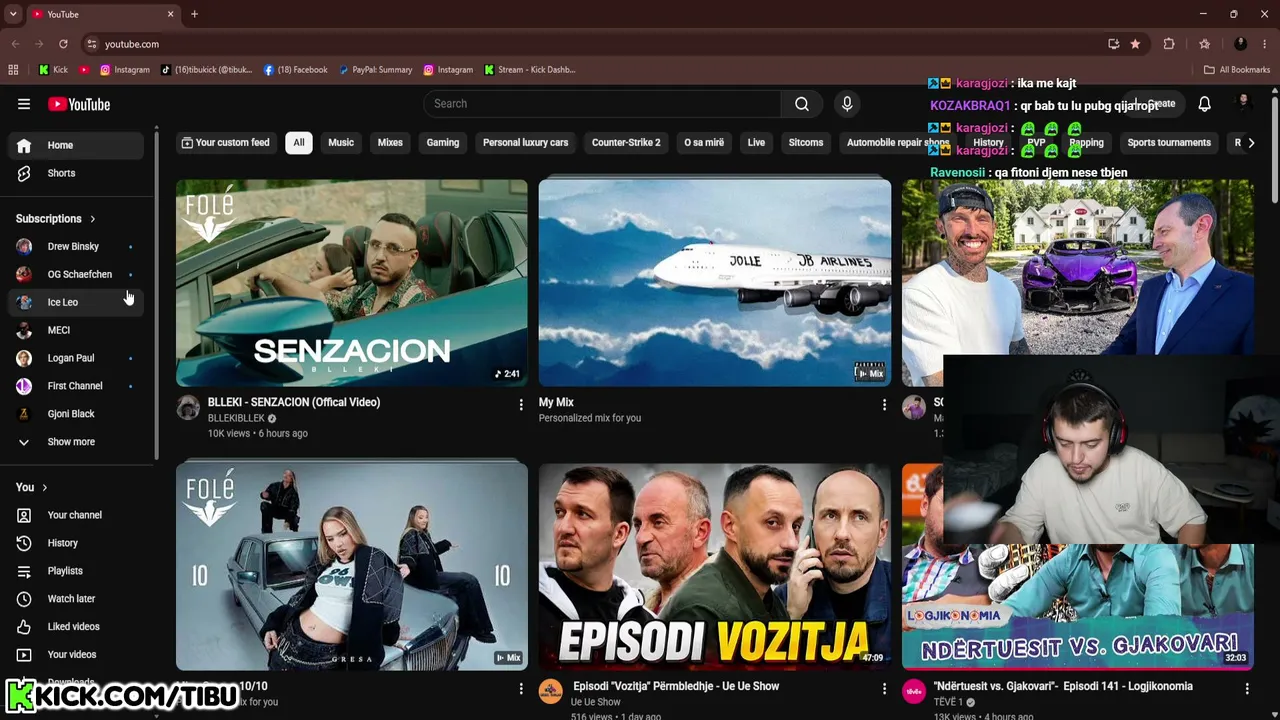Screen dimensions: 1280x720
Task: Reload the page in Chrome
Action: pos(63,44)
